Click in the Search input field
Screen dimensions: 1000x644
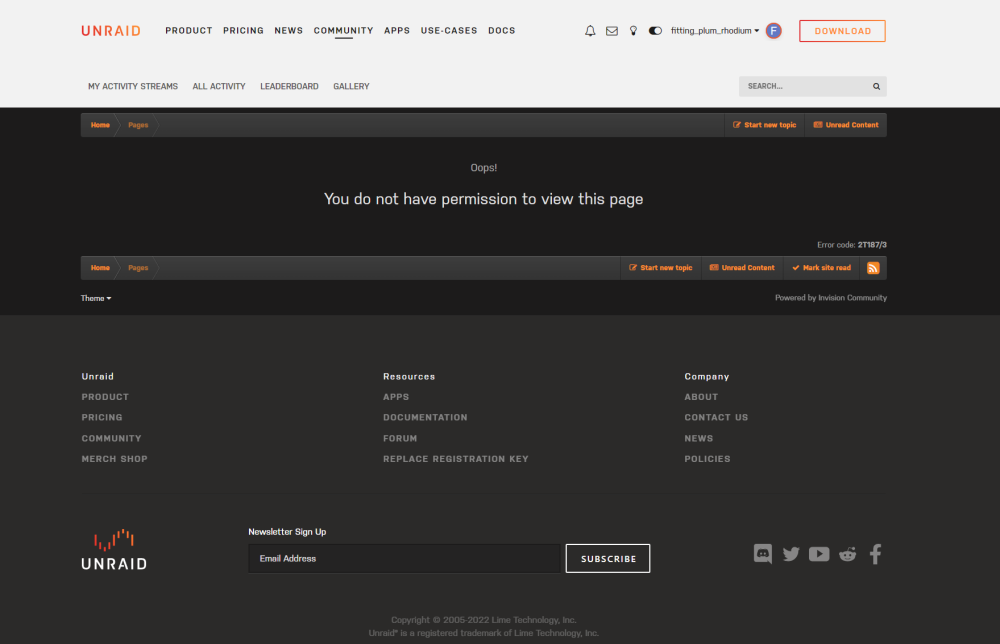(804, 86)
